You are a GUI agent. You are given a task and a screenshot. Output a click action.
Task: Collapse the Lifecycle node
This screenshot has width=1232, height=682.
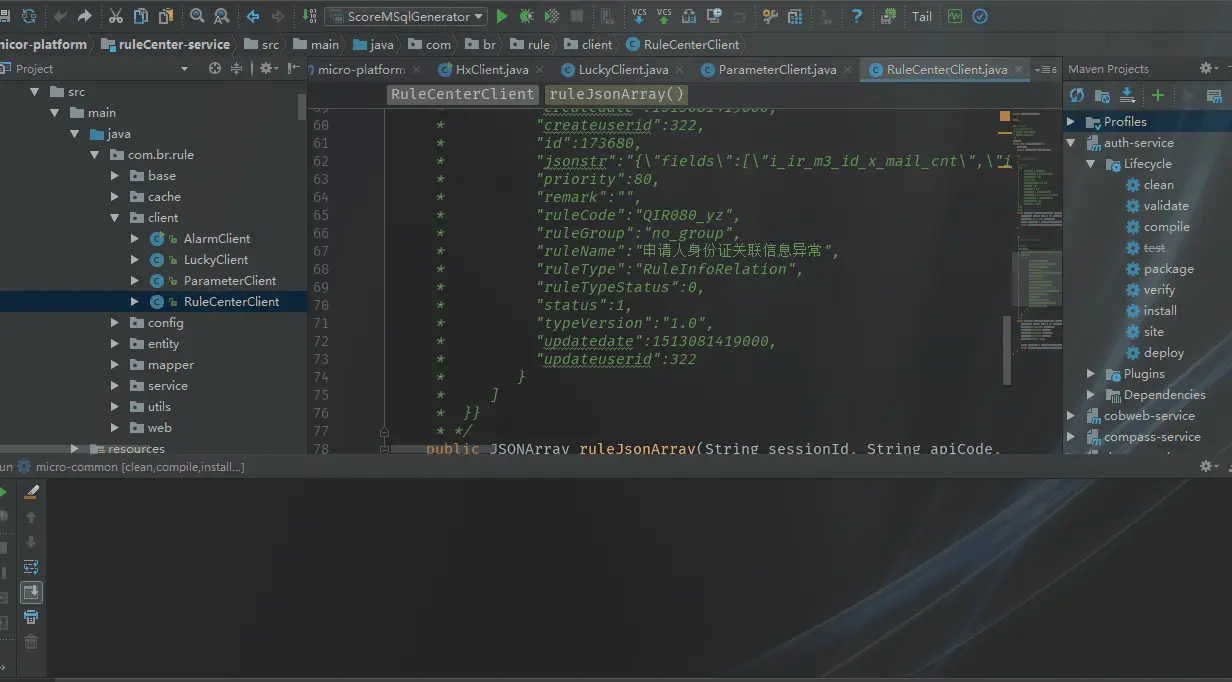[1091, 163]
